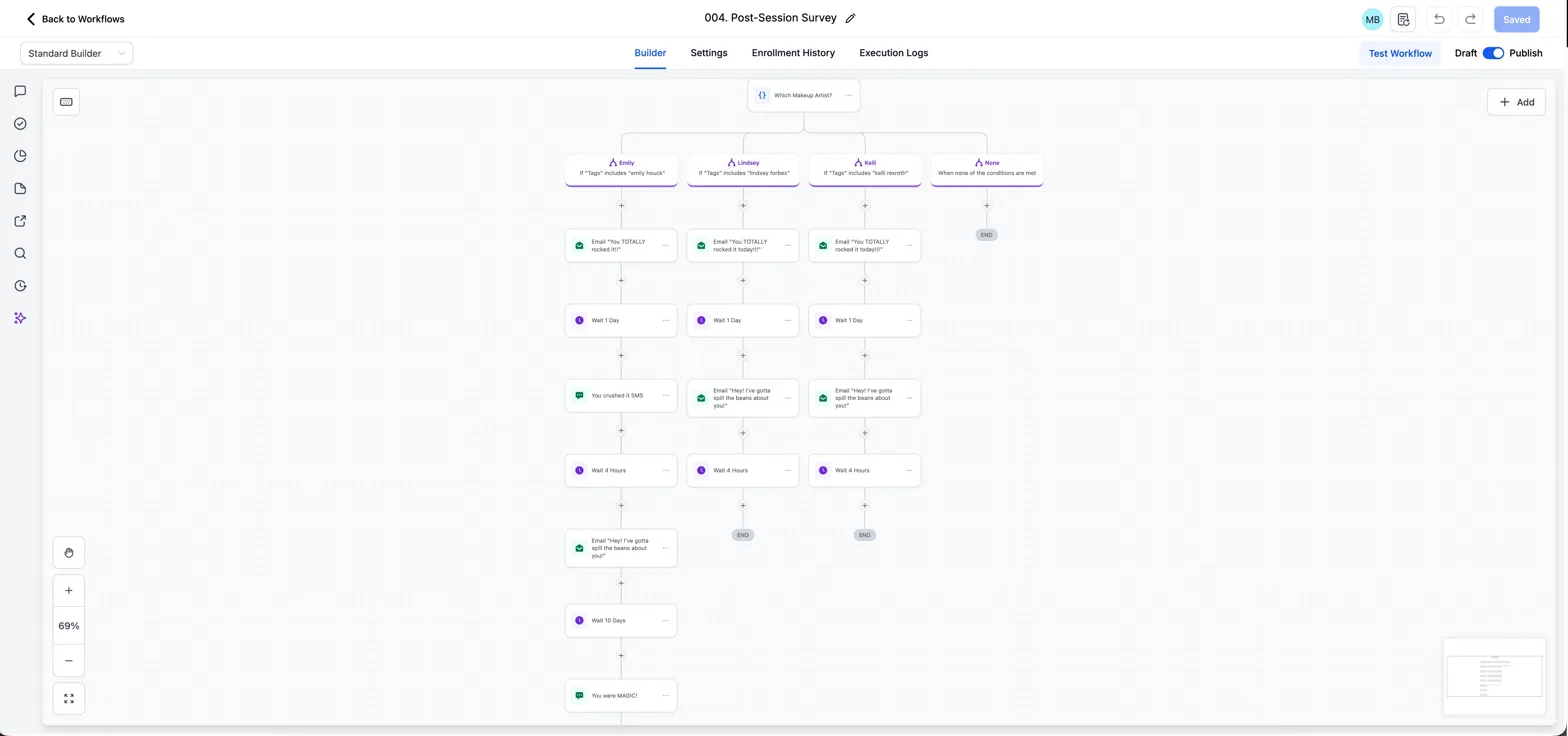This screenshot has height=736, width=1568.
Task: Click the email icon on Lindsey's spill the beans step
Action: (701, 398)
